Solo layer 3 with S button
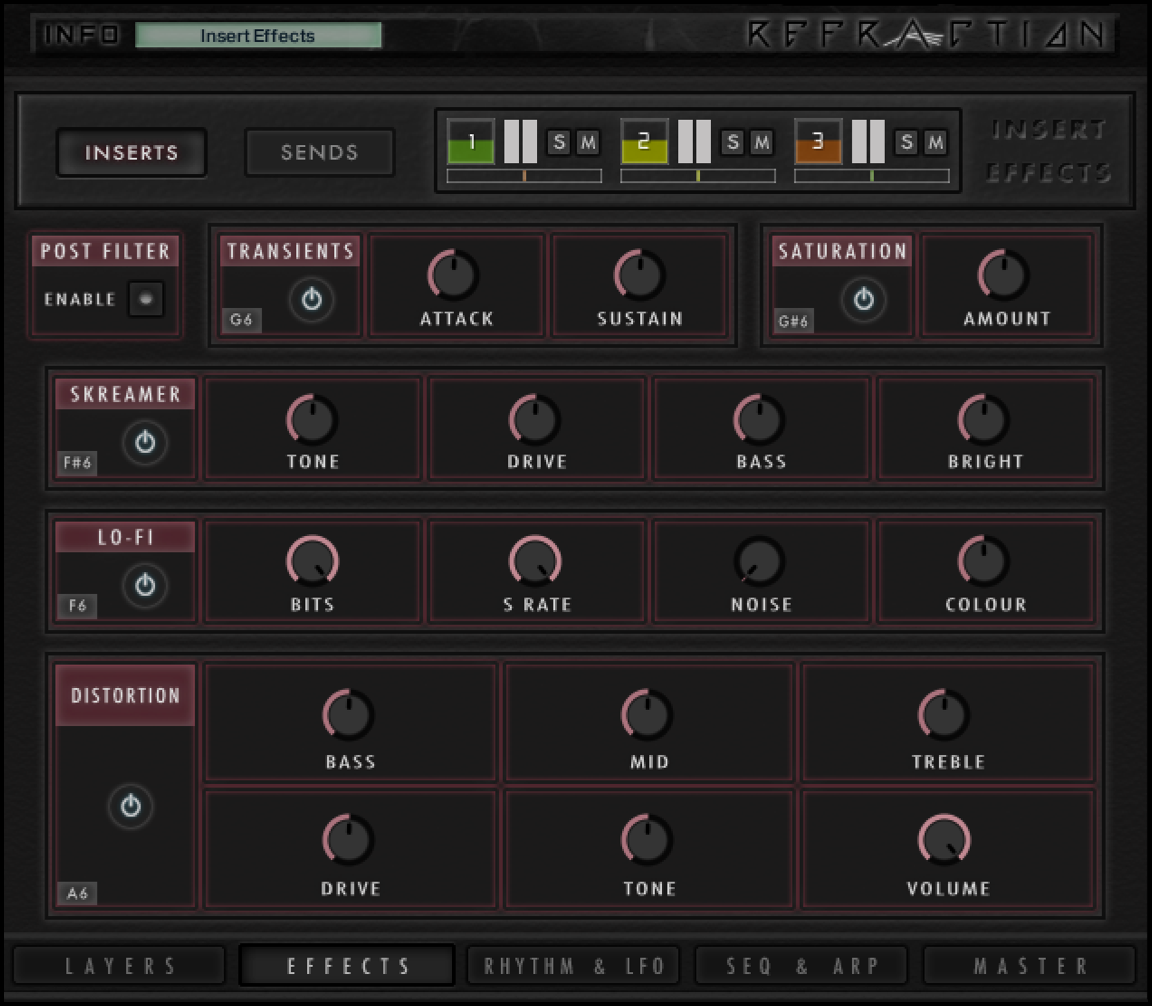Screen dimensions: 1152x1006 click(907, 142)
